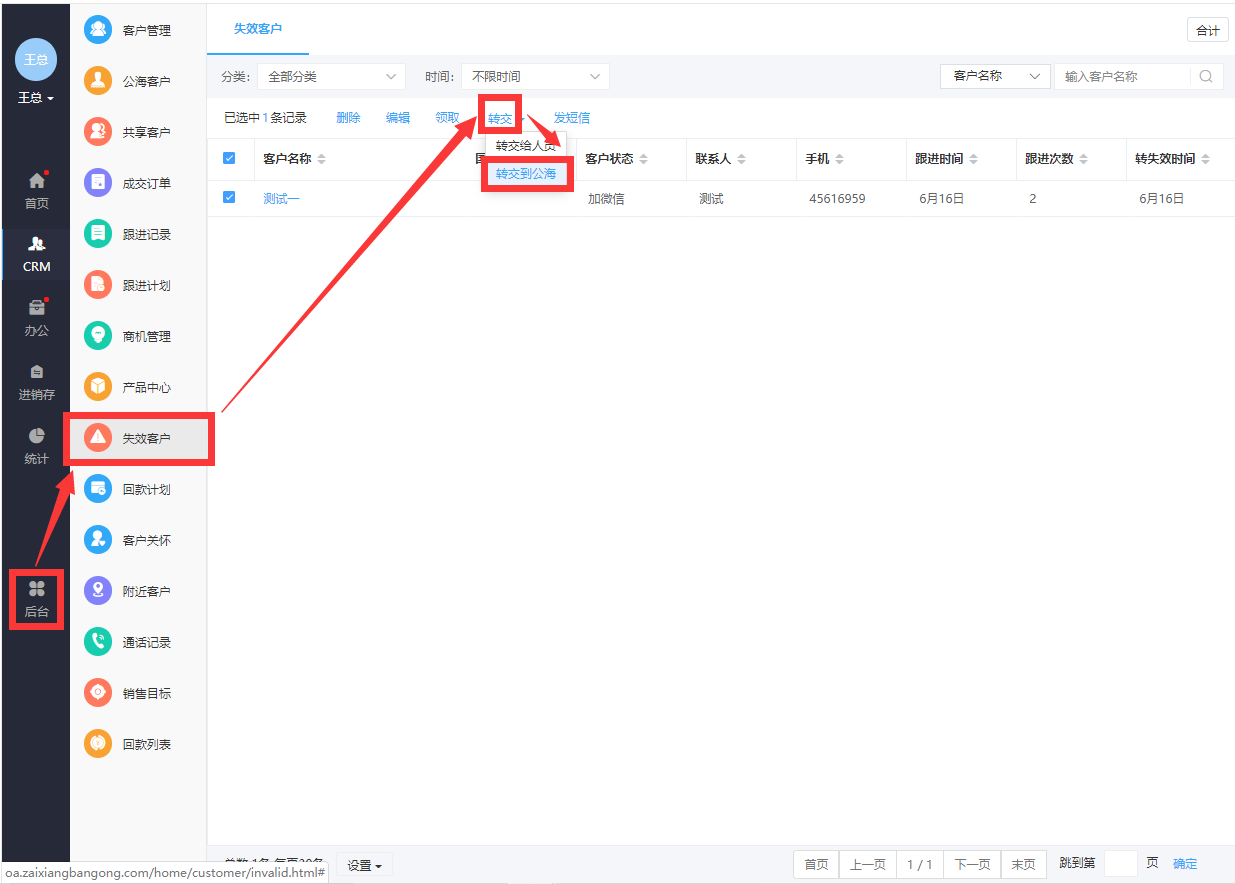The image size is (1235, 884).
Task: Switch to the CRM module icon
Action: click(x=37, y=243)
